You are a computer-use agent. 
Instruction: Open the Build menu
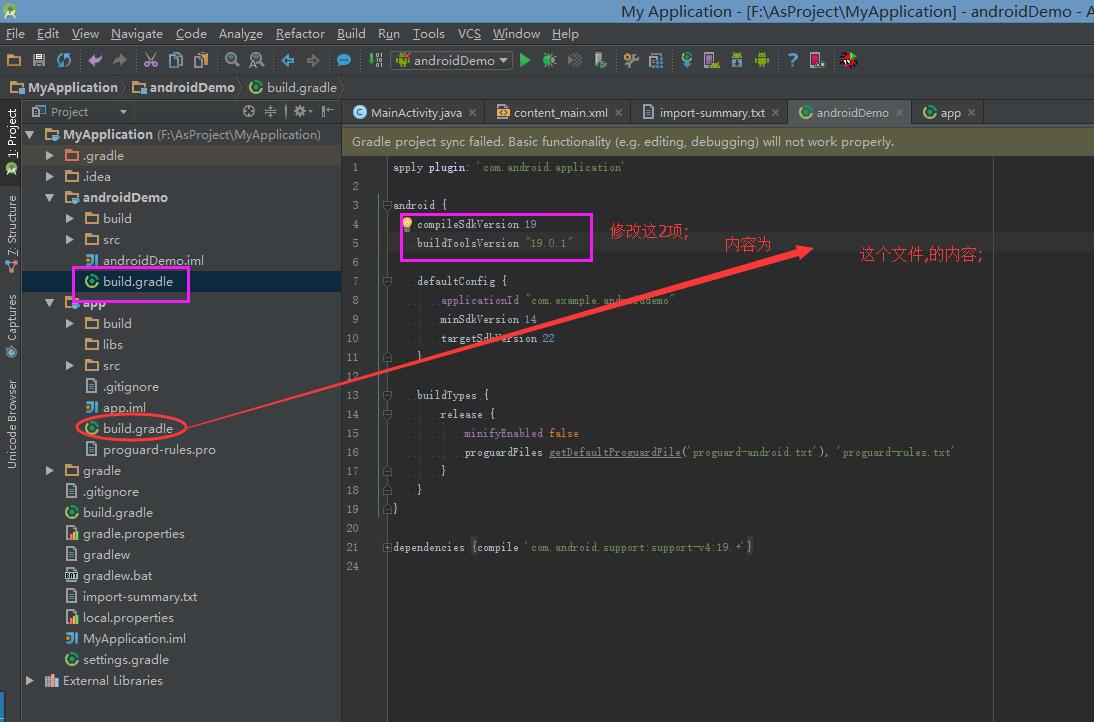(351, 33)
